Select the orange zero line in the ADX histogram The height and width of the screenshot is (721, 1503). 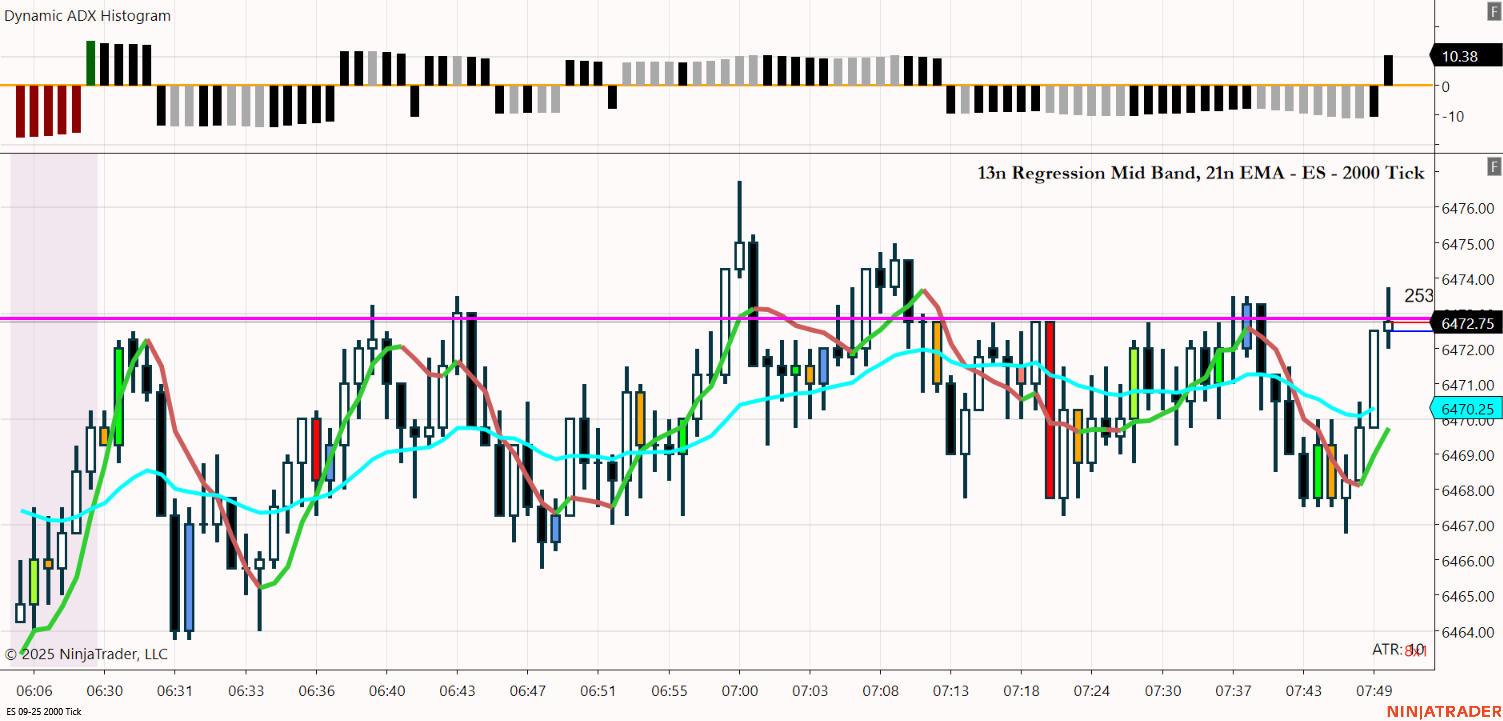tap(715, 85)
